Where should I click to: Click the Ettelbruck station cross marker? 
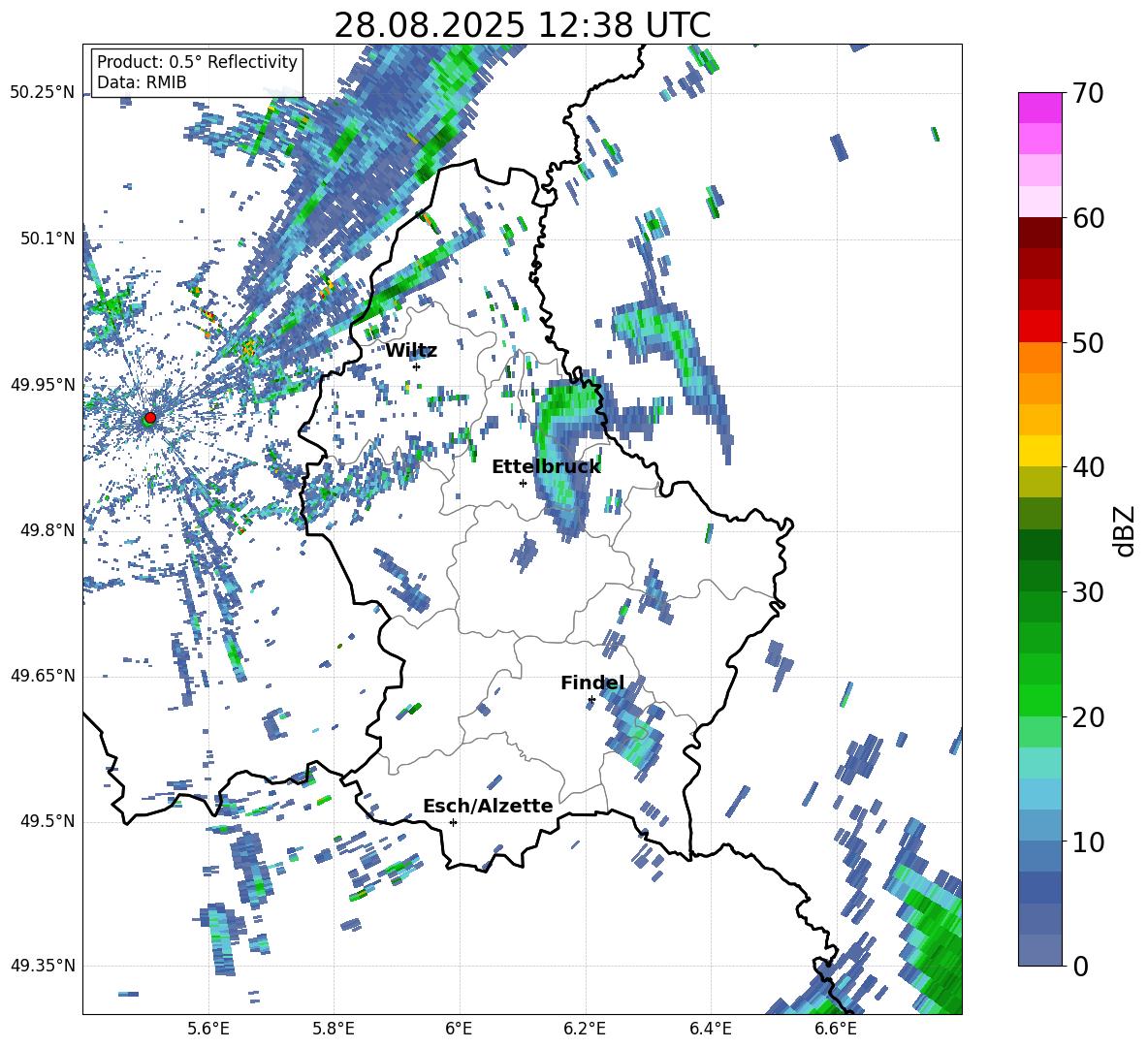pyautogui.click(x=523, y=483)
